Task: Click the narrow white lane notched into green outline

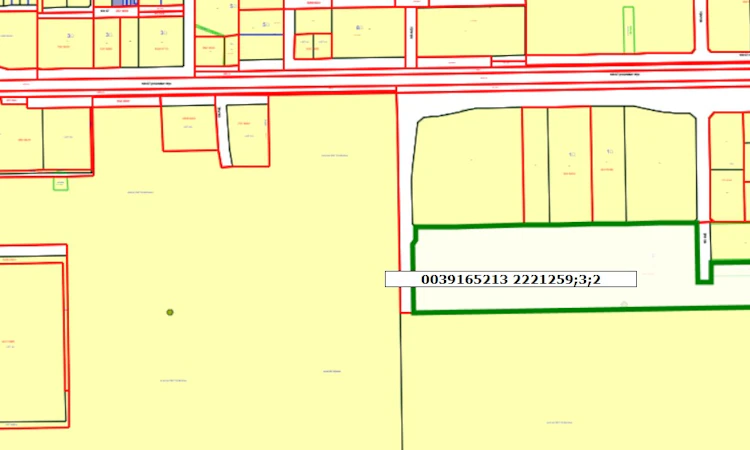Action: [704, 251]
